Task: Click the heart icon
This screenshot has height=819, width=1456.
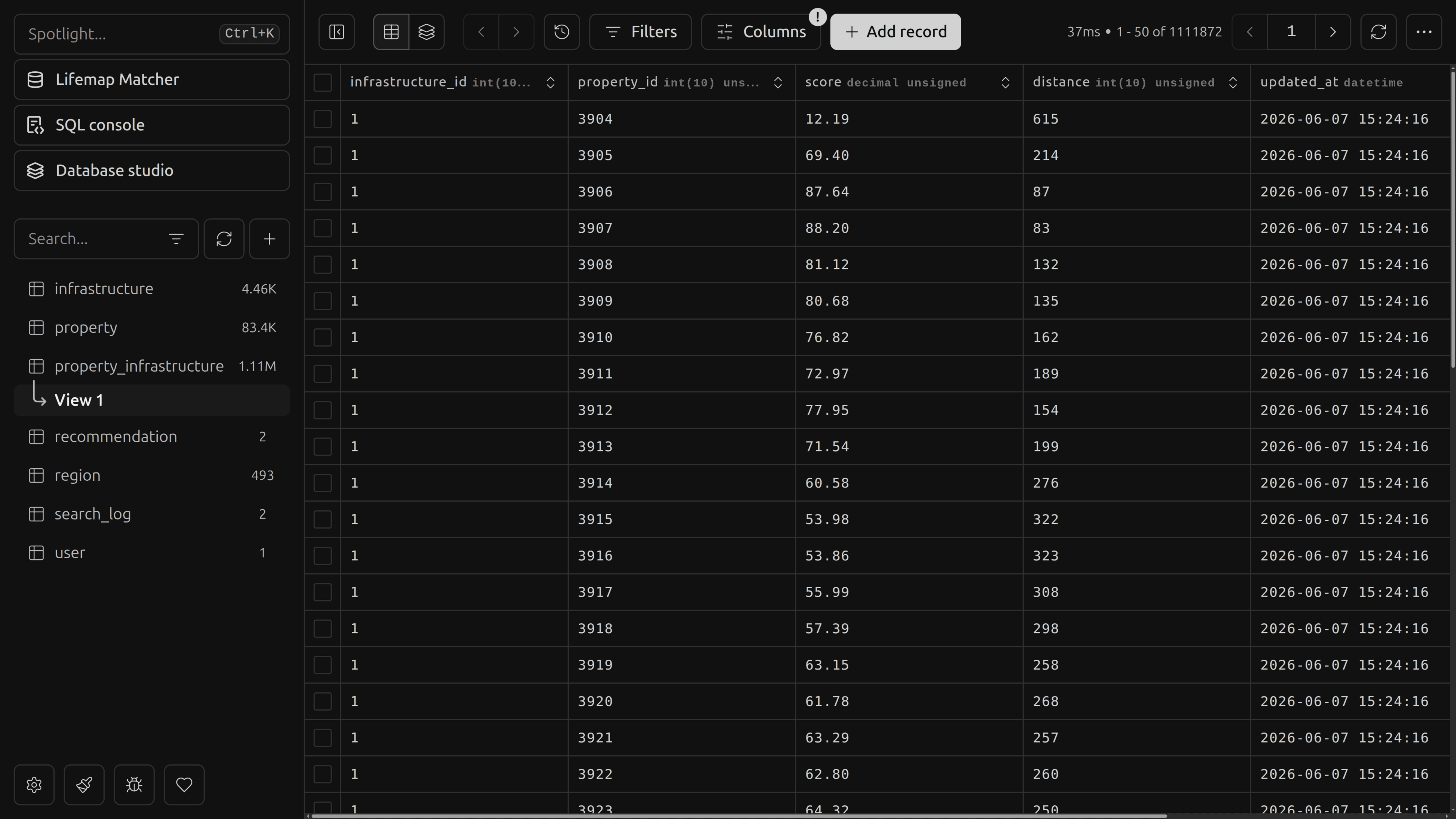Action: point(184,784)
